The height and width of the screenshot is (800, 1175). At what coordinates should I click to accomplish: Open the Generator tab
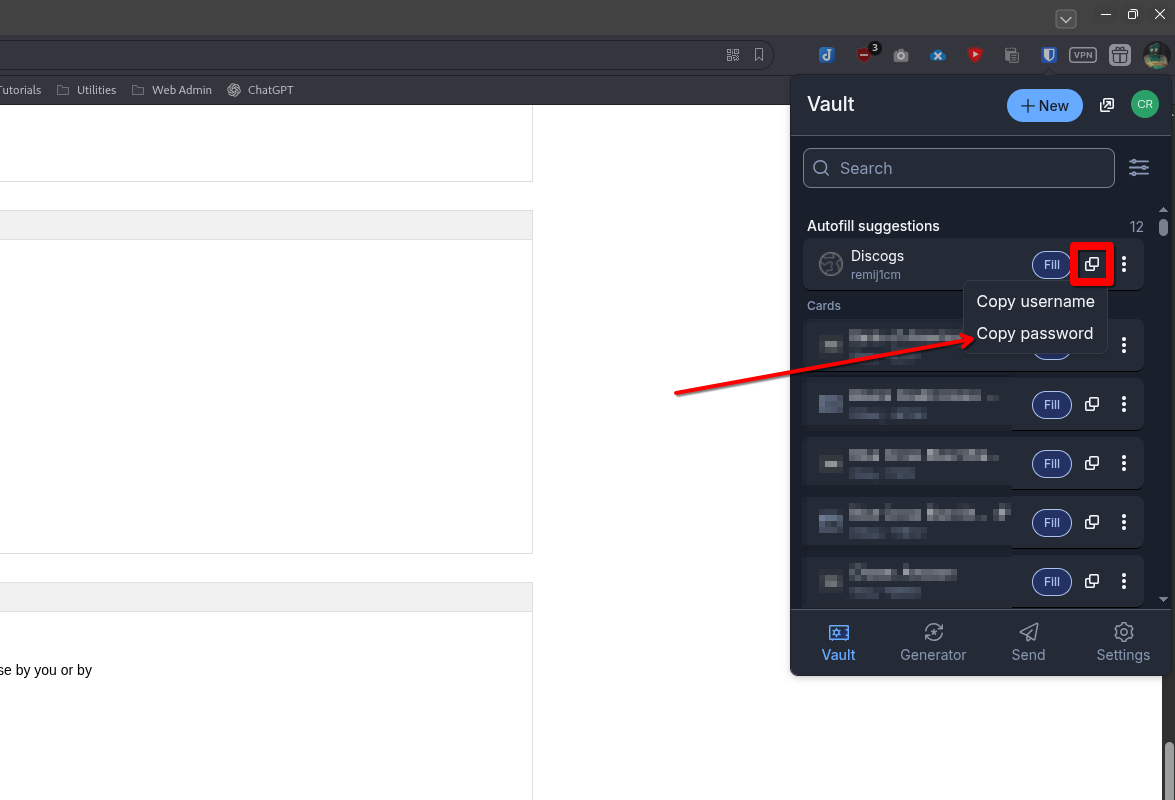tap(933, 642)
